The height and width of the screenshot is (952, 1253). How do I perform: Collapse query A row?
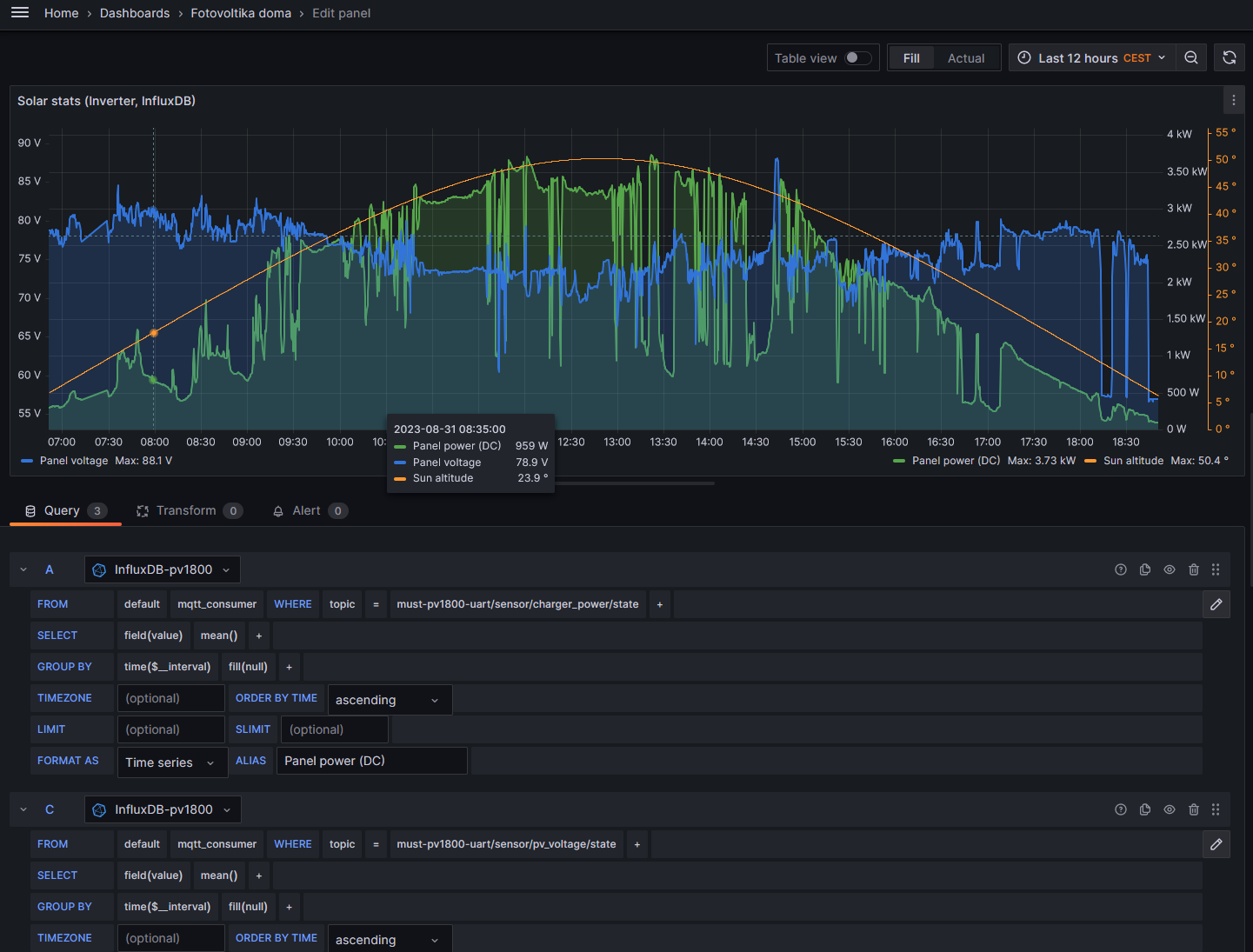click(23, 570)
